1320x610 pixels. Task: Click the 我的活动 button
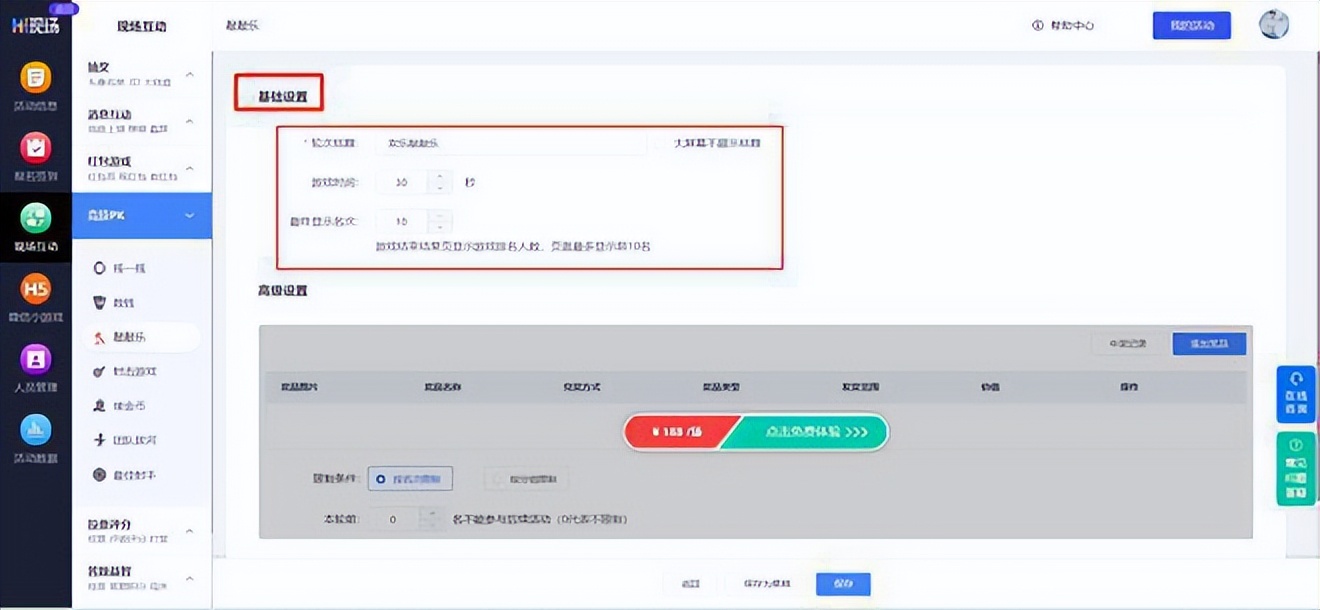click(x=1192, y=24)
